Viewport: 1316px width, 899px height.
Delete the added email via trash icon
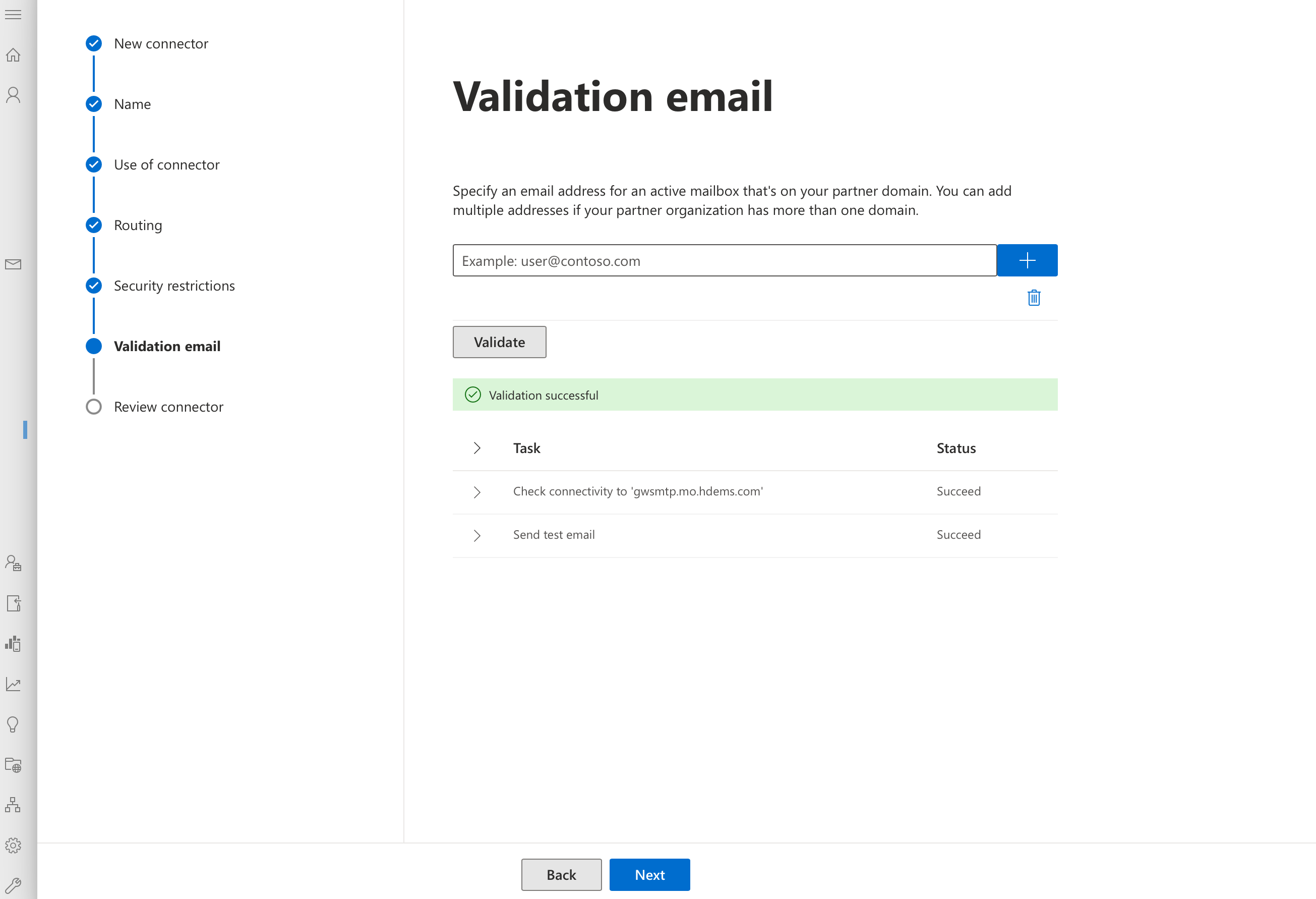point(1034,298)
